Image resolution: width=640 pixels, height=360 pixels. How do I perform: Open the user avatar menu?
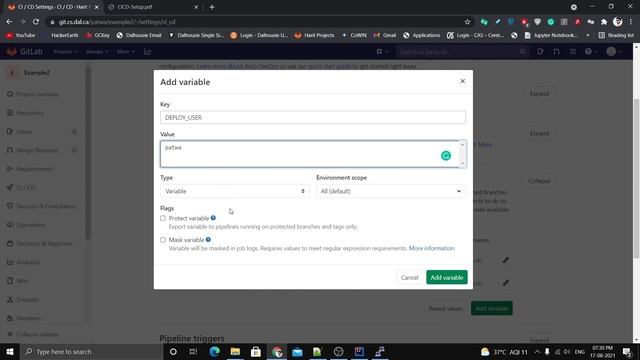click(613, 52)
